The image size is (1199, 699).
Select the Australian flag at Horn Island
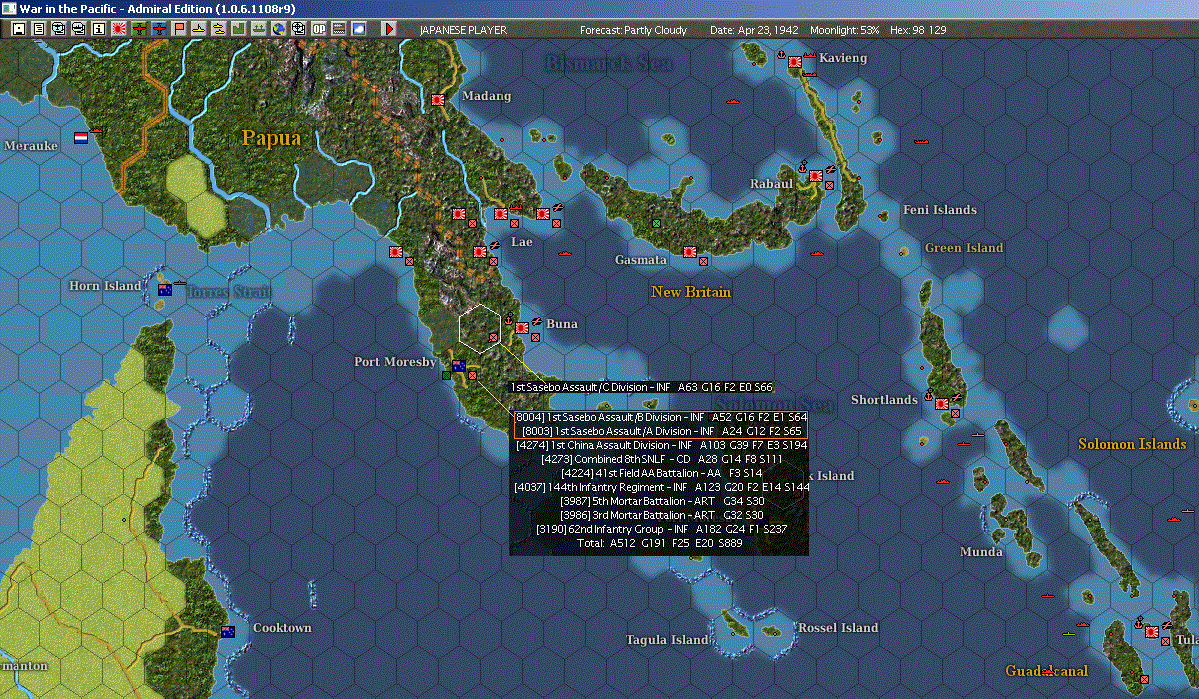click(164, 290)
